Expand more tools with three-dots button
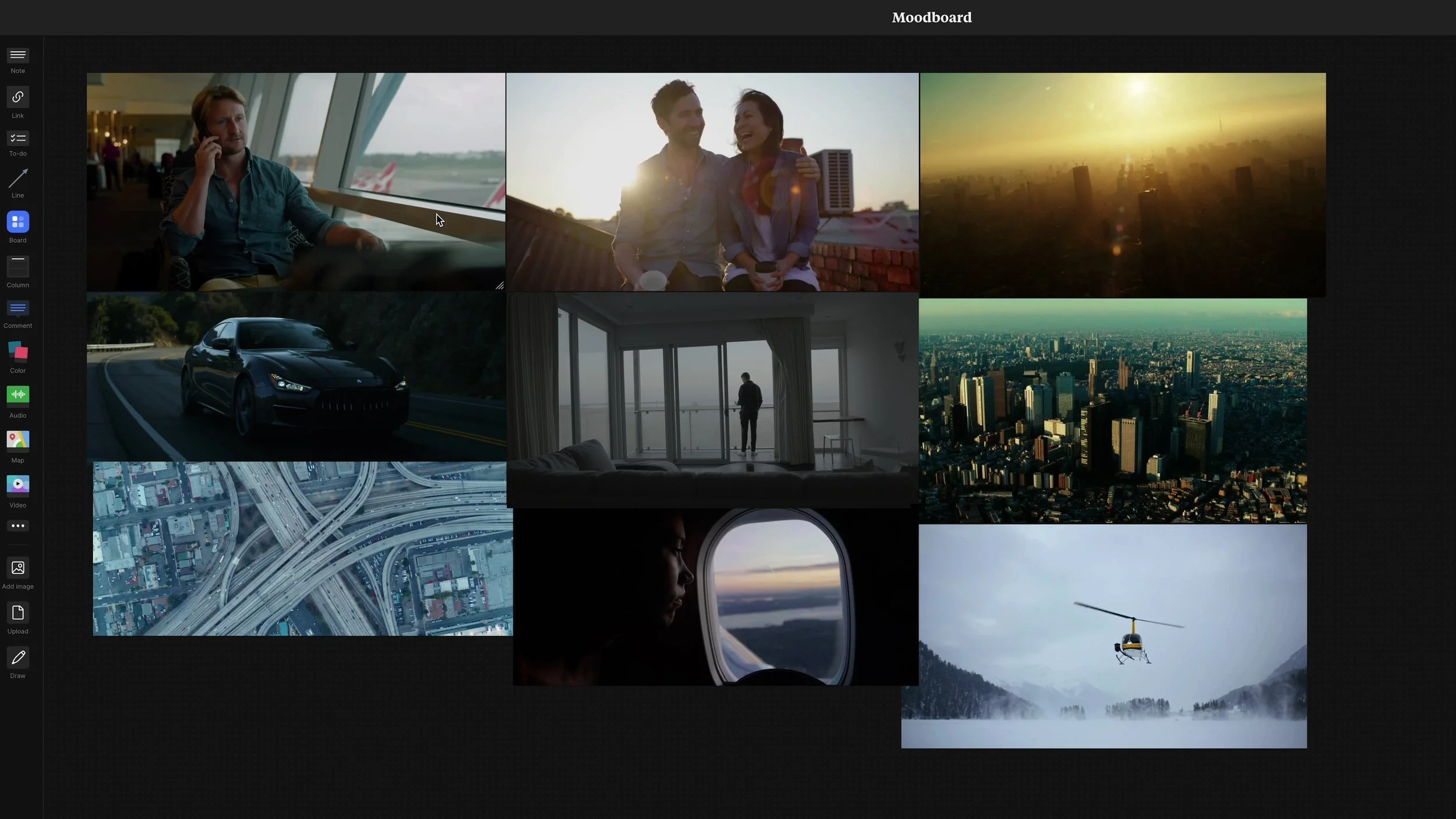The image size is (1456, 819). [17, 526]
